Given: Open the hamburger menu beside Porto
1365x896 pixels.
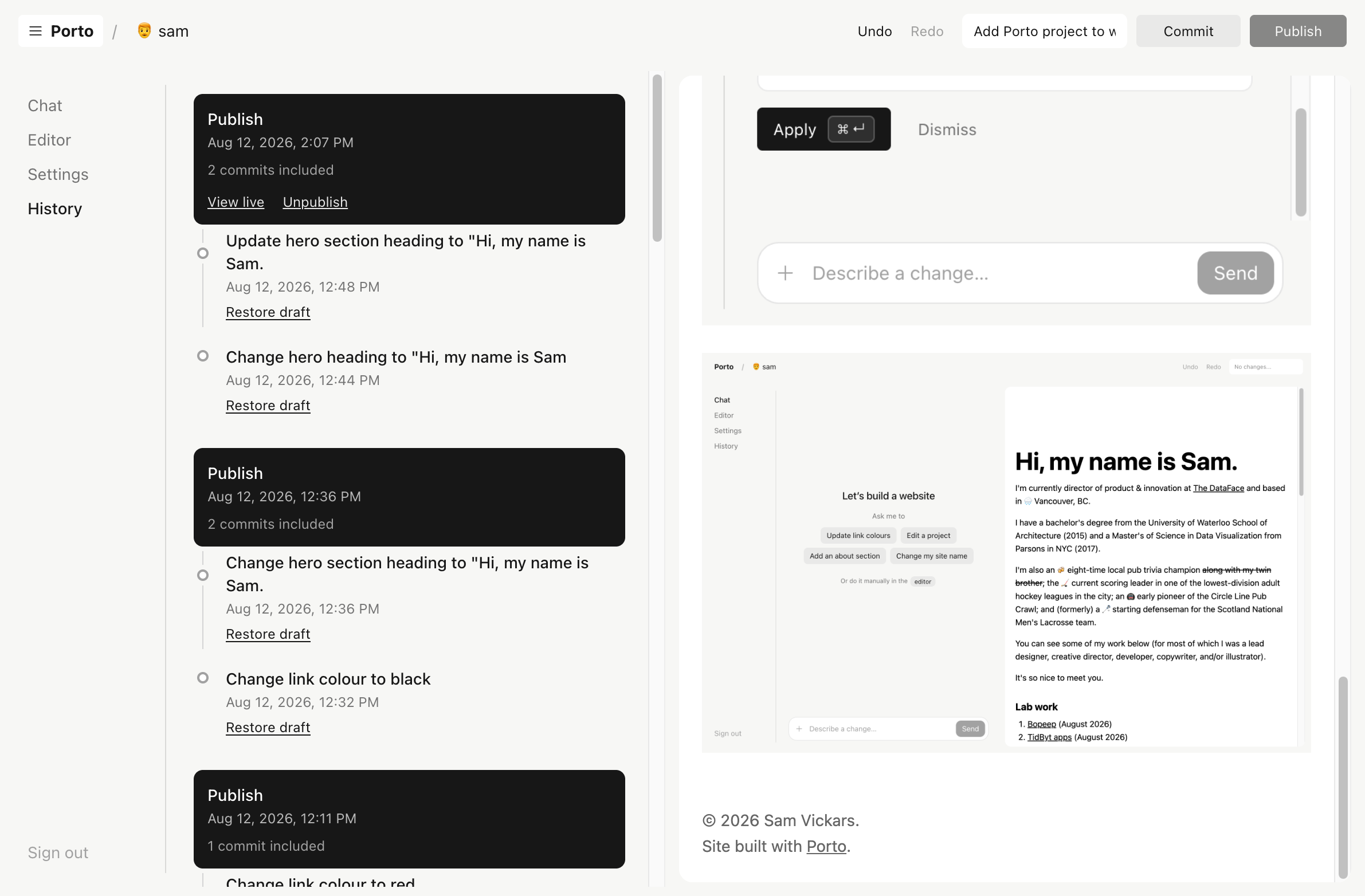Looking at the screenshot, I should (35, 31).
